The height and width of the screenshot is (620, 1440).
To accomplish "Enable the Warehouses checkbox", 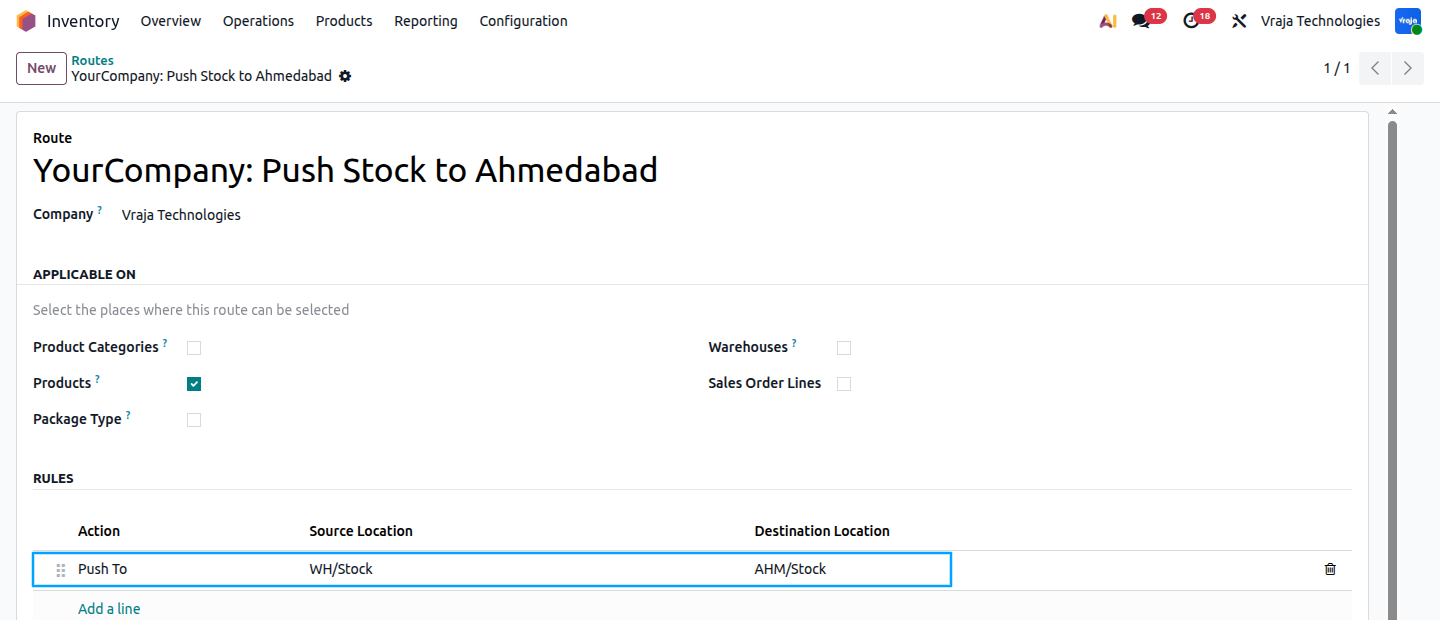I will [x=844, y=348].
